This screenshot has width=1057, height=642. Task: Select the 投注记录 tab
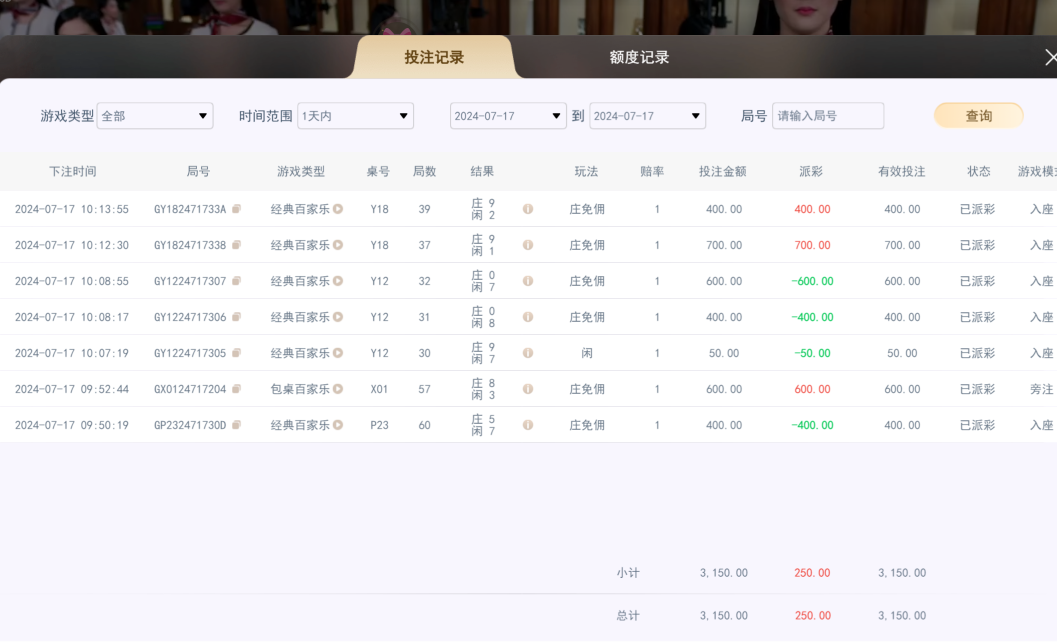tap(432, 57)
